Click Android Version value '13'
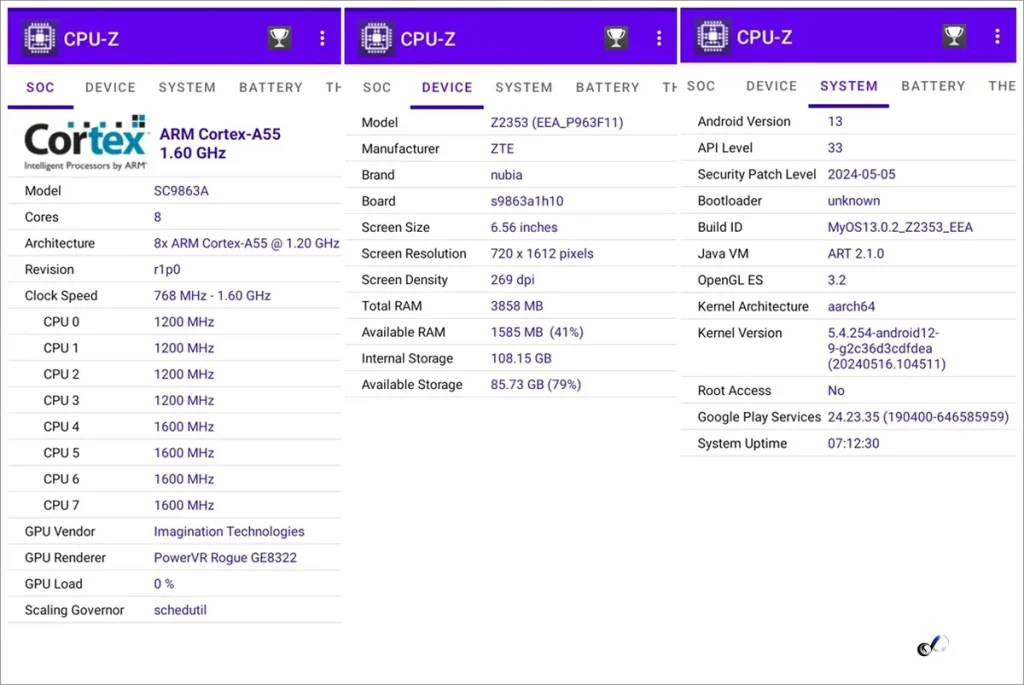Screen dimensions: 1024x685 (x=835, y=121)
